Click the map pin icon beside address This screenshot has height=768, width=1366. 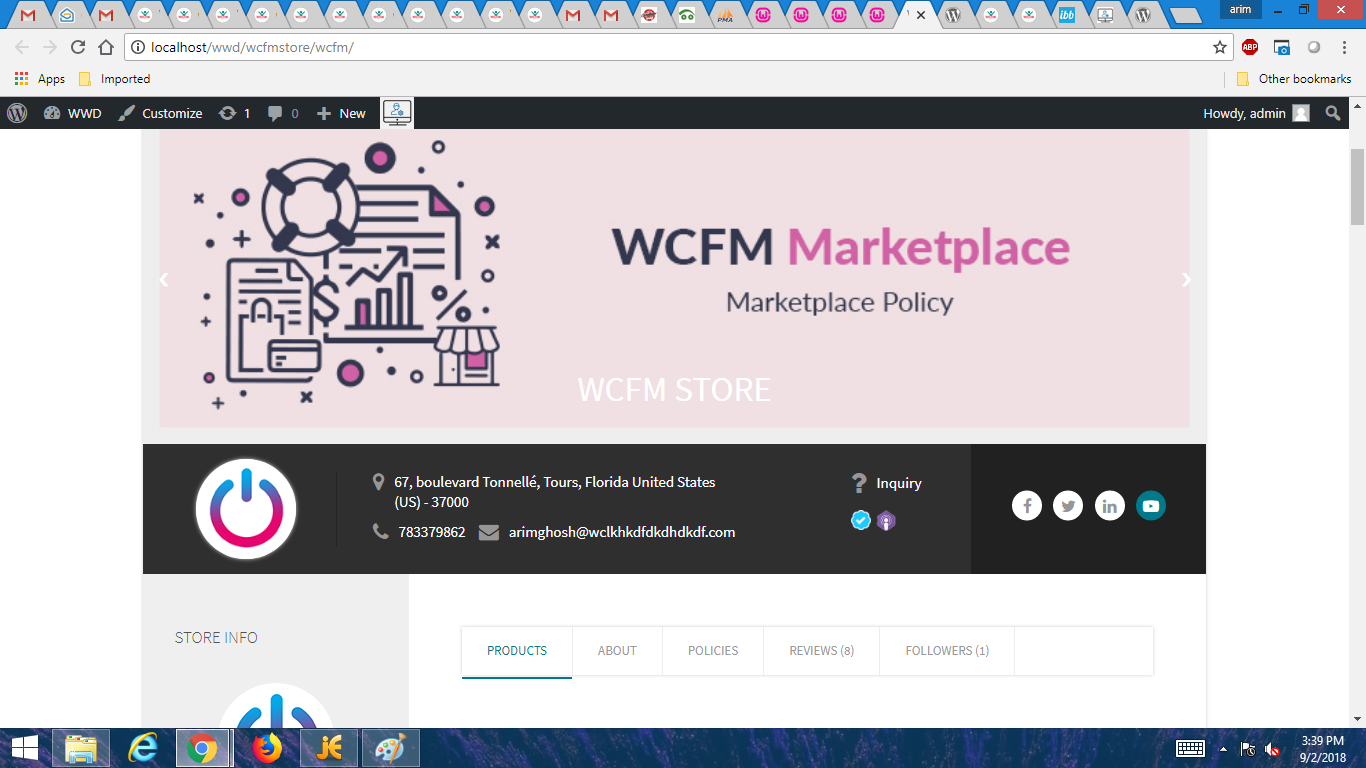click(378, 483)
